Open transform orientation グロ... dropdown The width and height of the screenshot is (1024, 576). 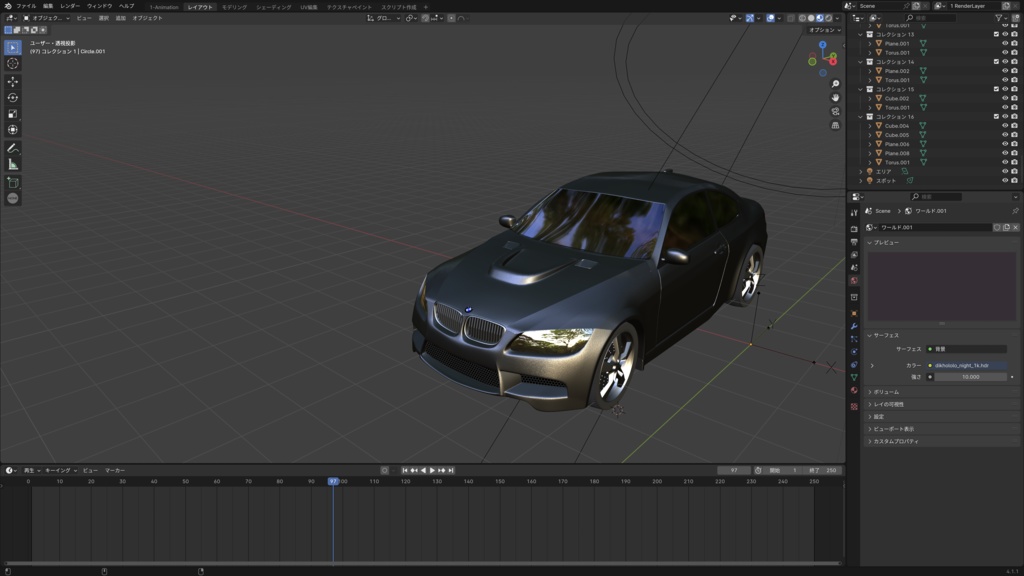(384, 18)
